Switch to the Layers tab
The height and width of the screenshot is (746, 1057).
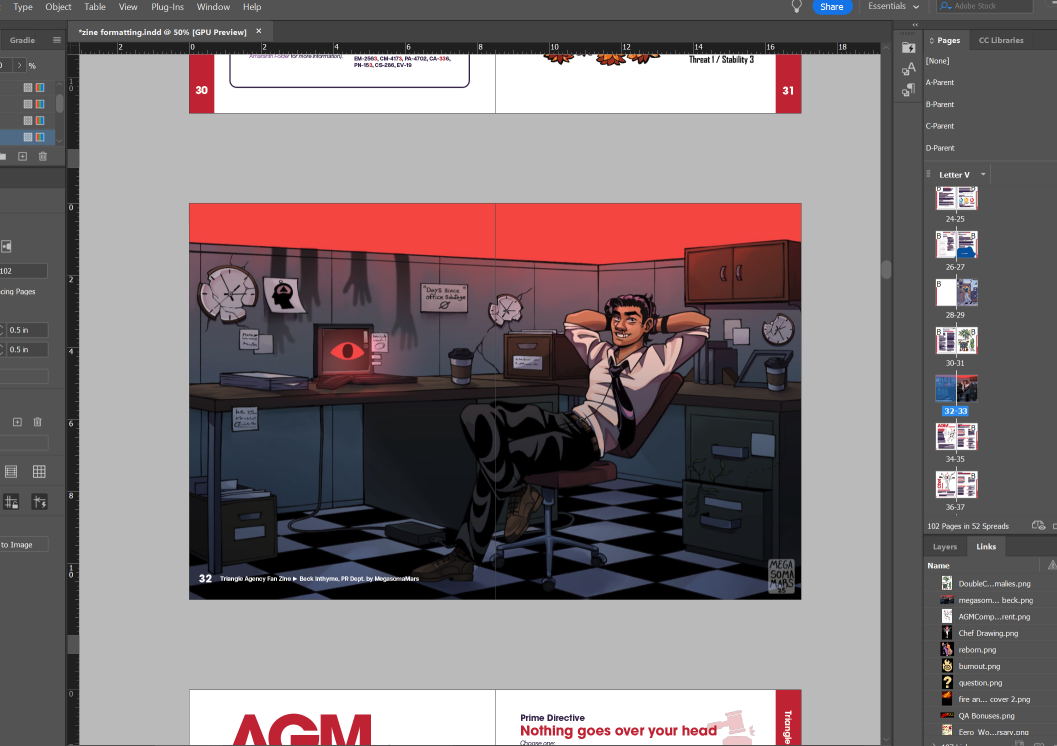pyautogui.click(x=944, y=547)
